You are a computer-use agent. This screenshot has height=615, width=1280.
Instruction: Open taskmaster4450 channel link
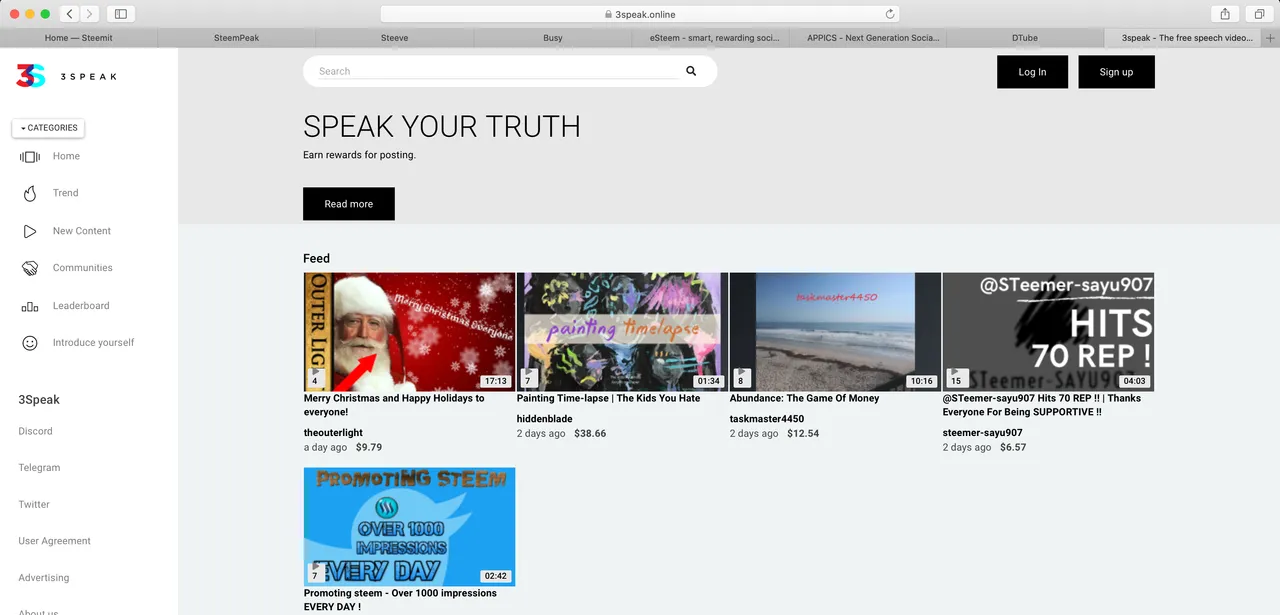(x=767, y=419)
